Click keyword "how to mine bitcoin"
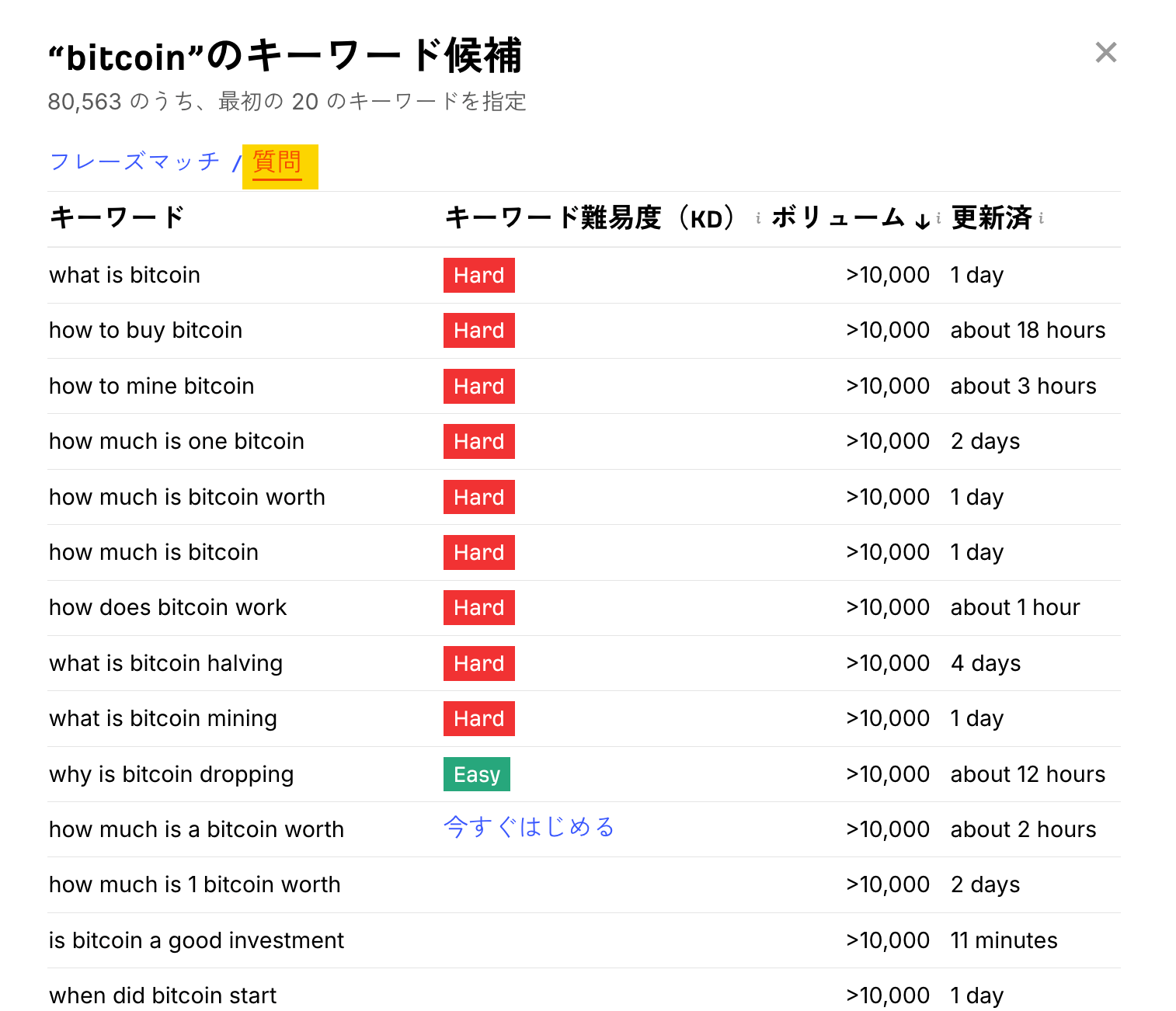Image resolution: width=1176 pixels, height=1011 pixels. 151,386
